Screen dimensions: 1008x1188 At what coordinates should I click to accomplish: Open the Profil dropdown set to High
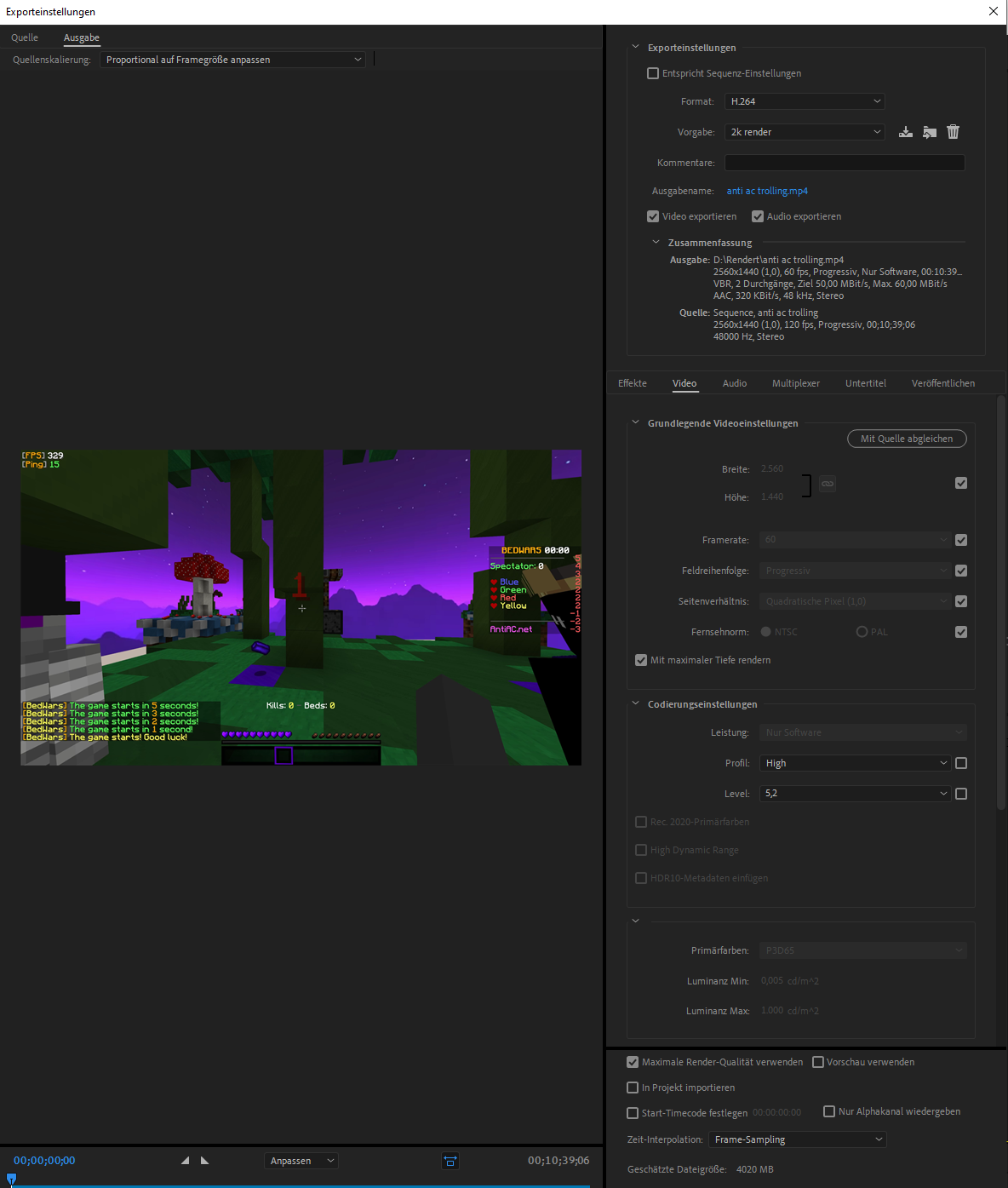[855, 763]
